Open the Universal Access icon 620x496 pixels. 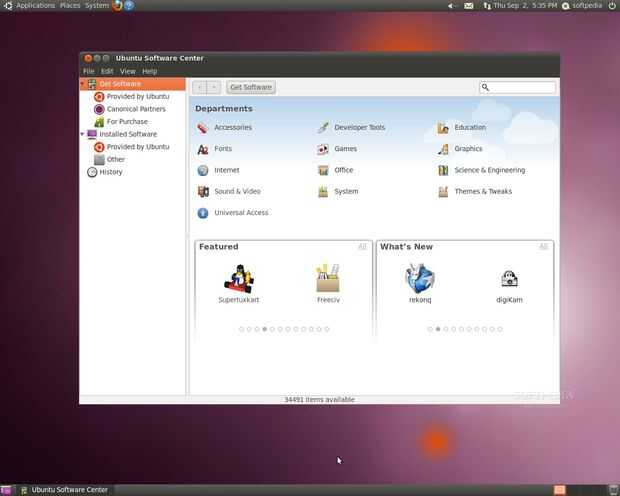coord(202,213)
